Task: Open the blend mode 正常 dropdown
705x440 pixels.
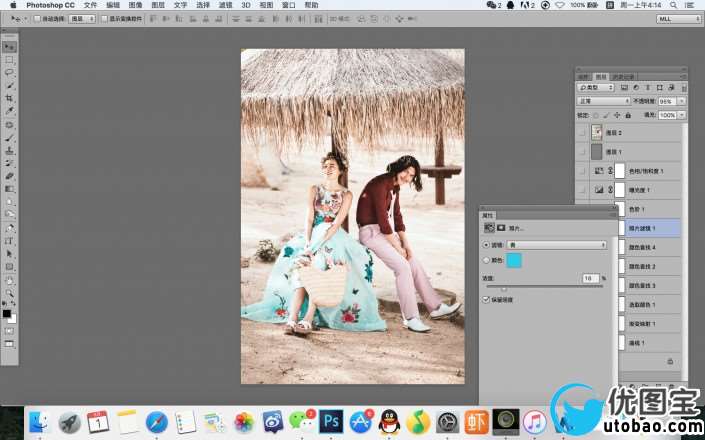Action: pyautogui.click(x=604, y=101)
